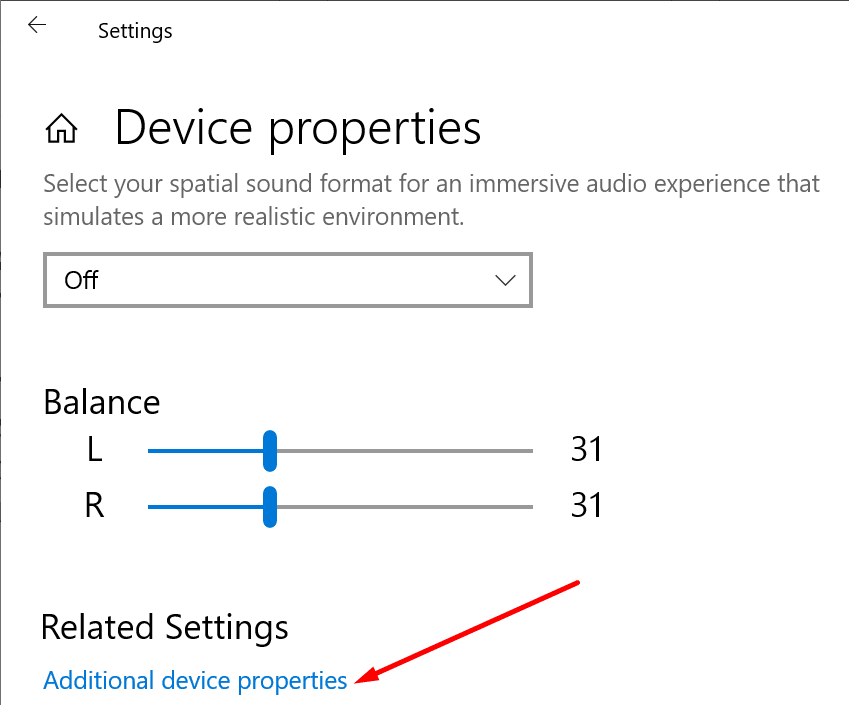
Task: Click the Related Settings heading
Action: pyautogui.click(x=164, y=627)
